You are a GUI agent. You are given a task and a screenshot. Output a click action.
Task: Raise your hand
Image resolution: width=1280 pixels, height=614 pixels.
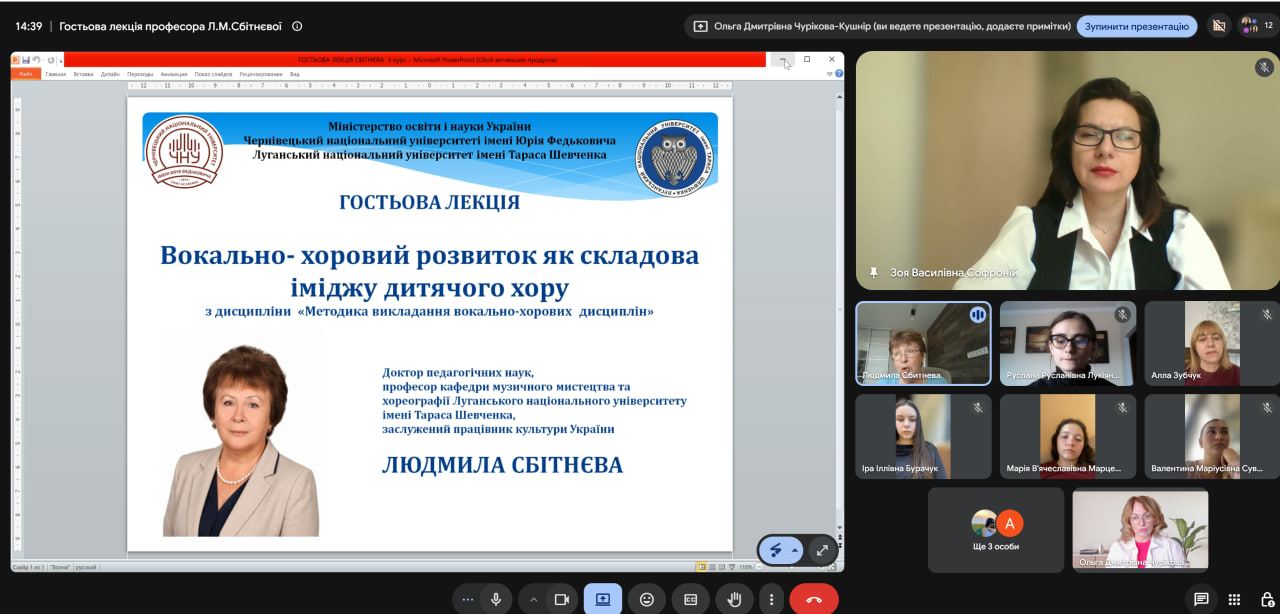(734, 599)
